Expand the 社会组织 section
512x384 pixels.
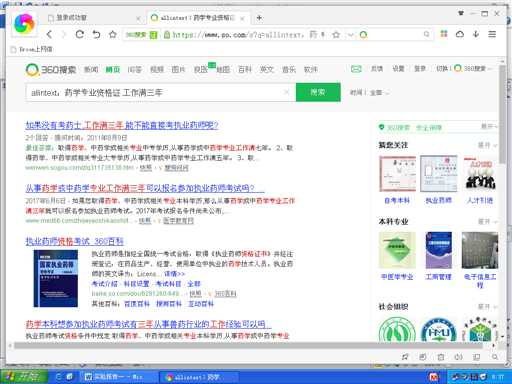click(x=487, y=306)
